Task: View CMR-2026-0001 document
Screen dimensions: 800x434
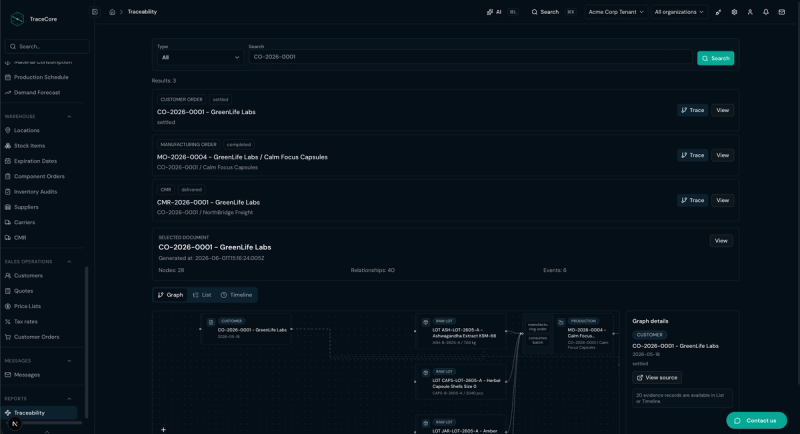Action: [x=722, y=200]
